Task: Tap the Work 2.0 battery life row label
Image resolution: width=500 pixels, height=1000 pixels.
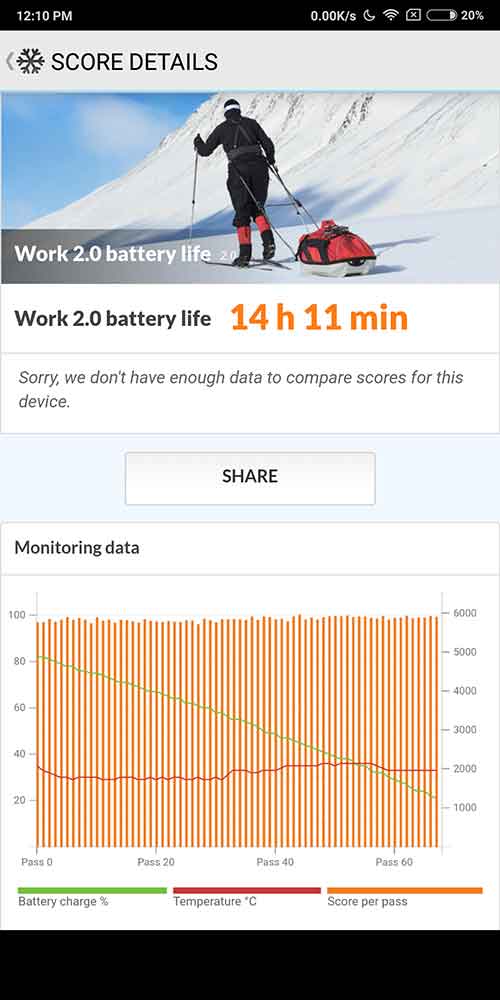Action: pos(112,318)
